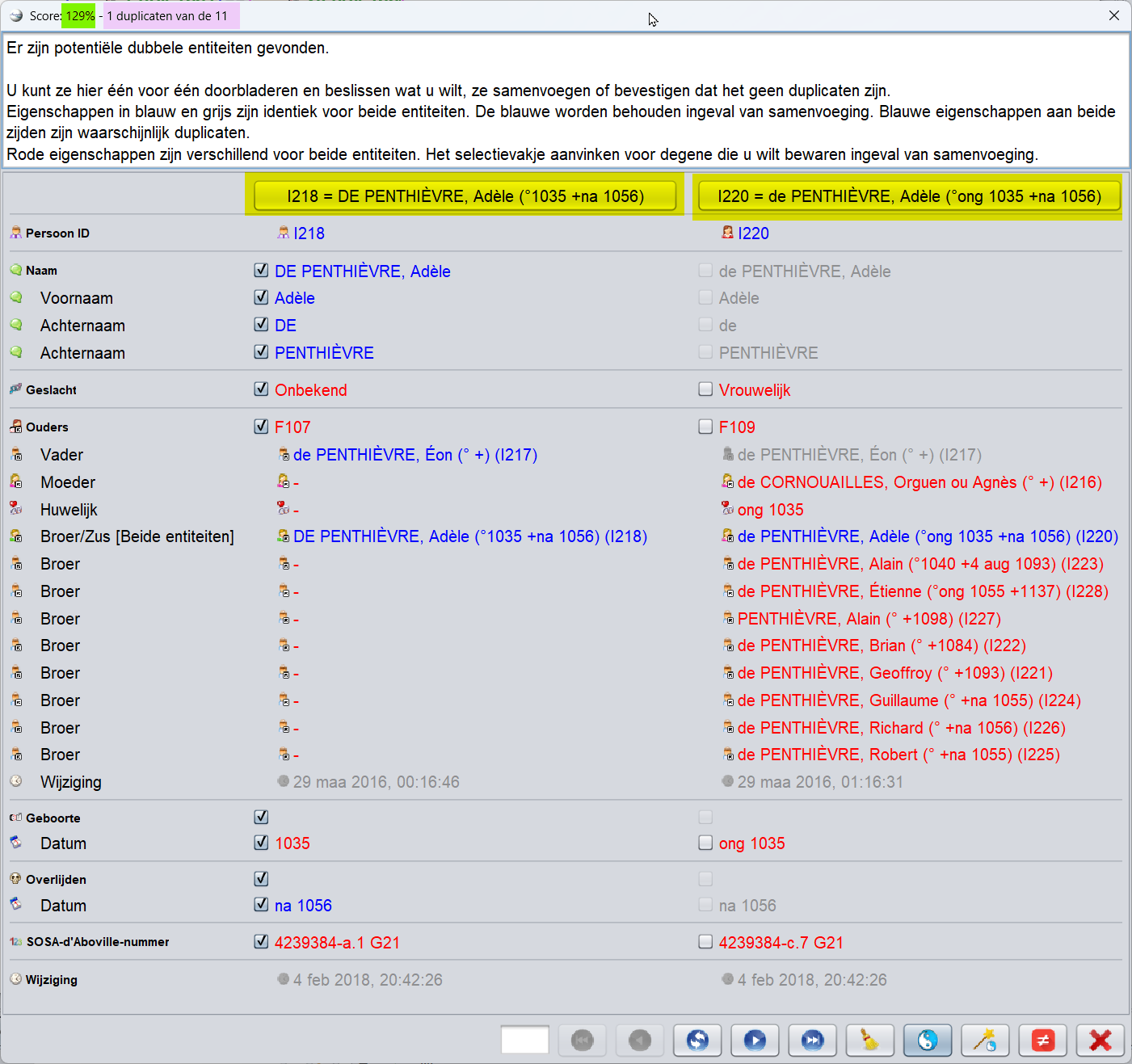The image size is (1132, 1064).
Task: Uncheck the Geslacht Onbekend checkbox
Action: (x=261, y=389)
